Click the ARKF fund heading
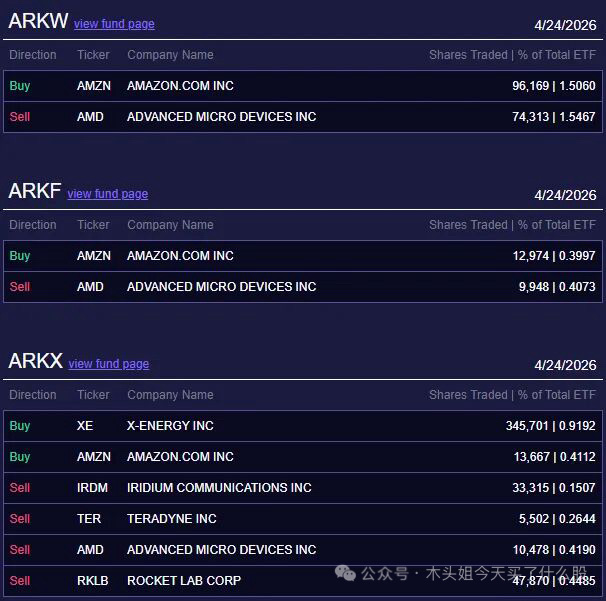 click(x=34, y=191)
